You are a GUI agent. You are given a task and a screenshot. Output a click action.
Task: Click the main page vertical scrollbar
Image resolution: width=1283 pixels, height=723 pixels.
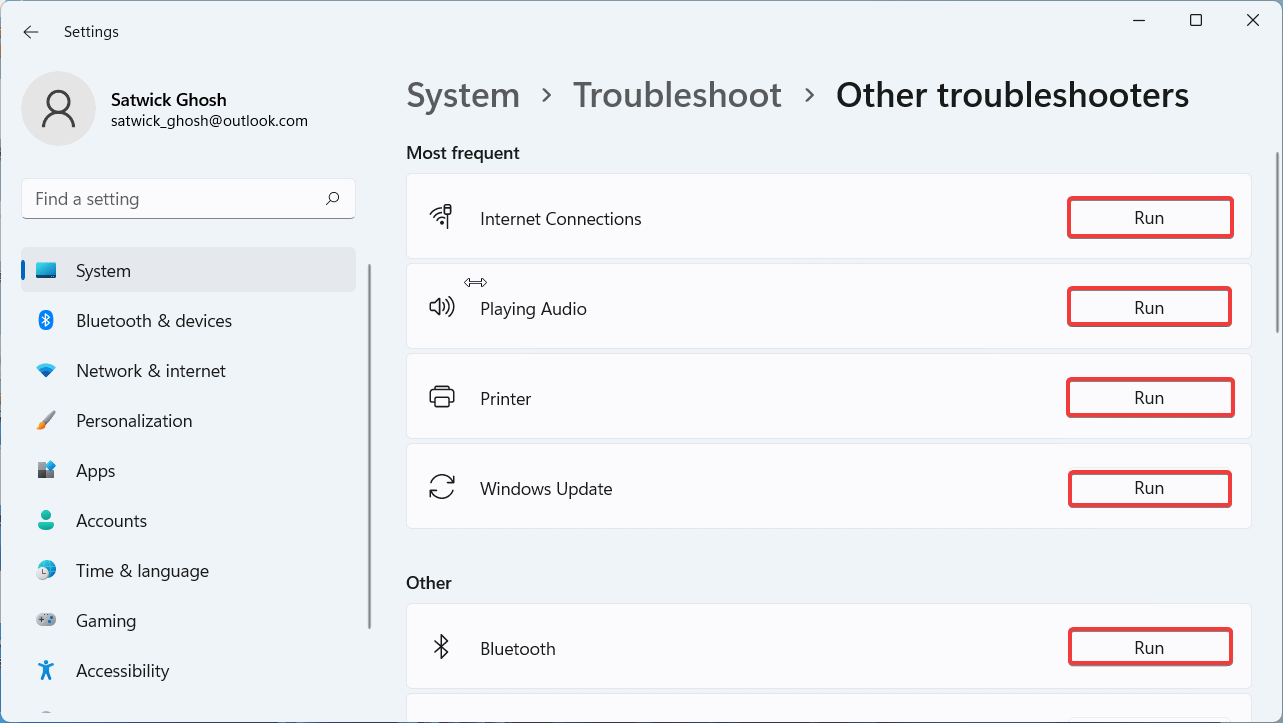pos(1276,241)
